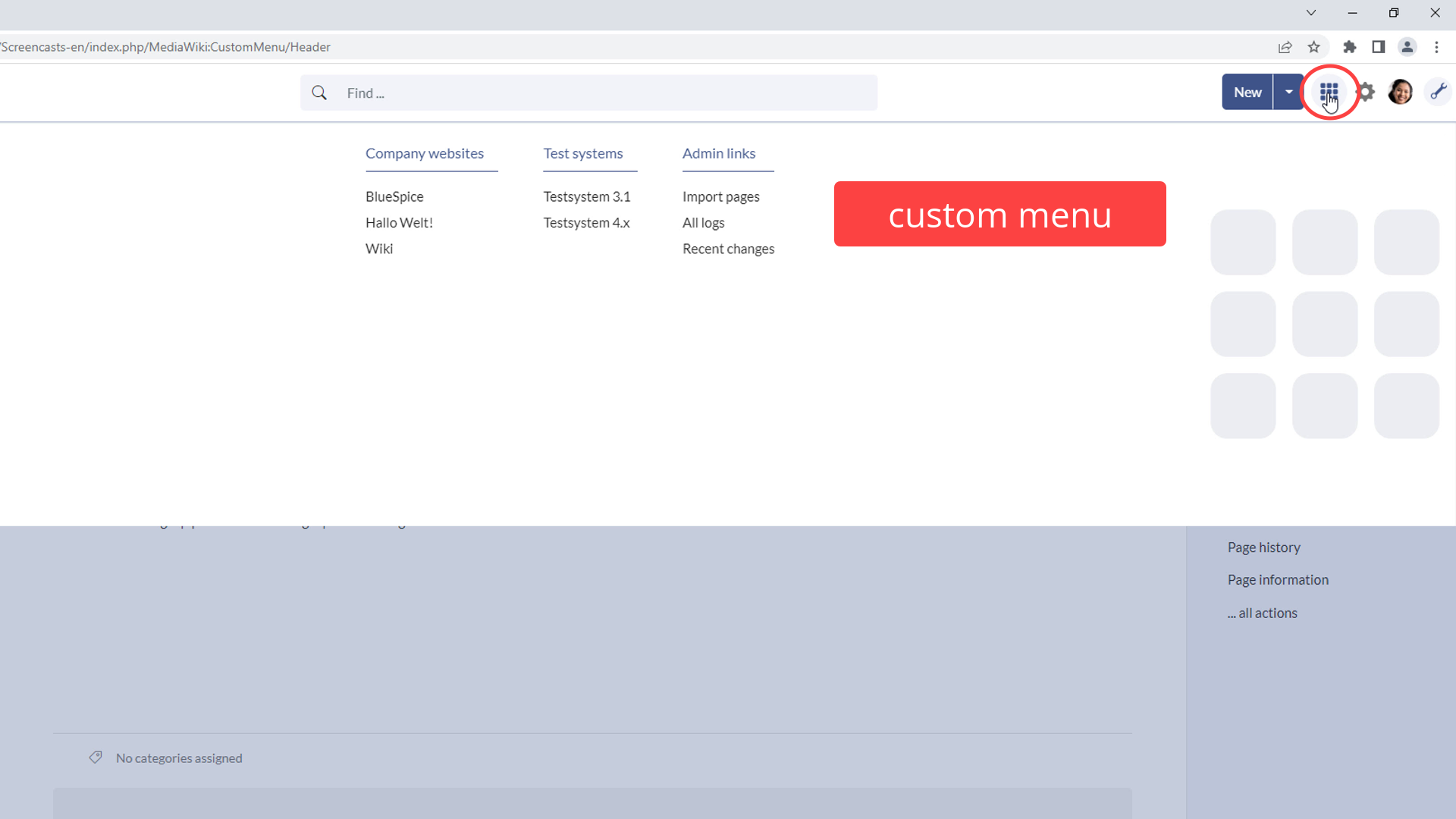Open Page history in the sidebar
Image resolution: width=1456 pixels, height=819 pixels.
click(x=1264, y=548)
